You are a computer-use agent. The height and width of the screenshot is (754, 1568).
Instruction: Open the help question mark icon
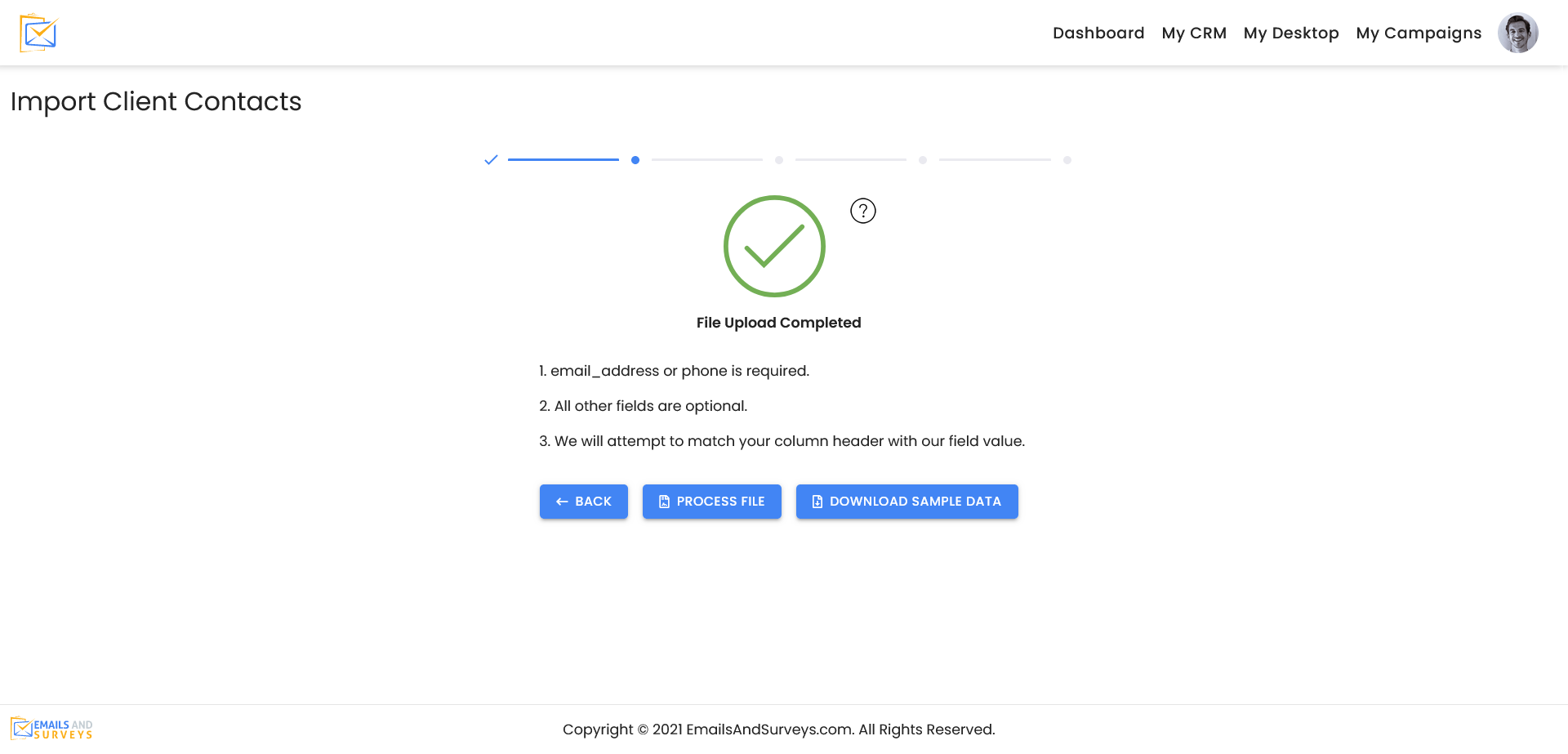tap(862, 210)
